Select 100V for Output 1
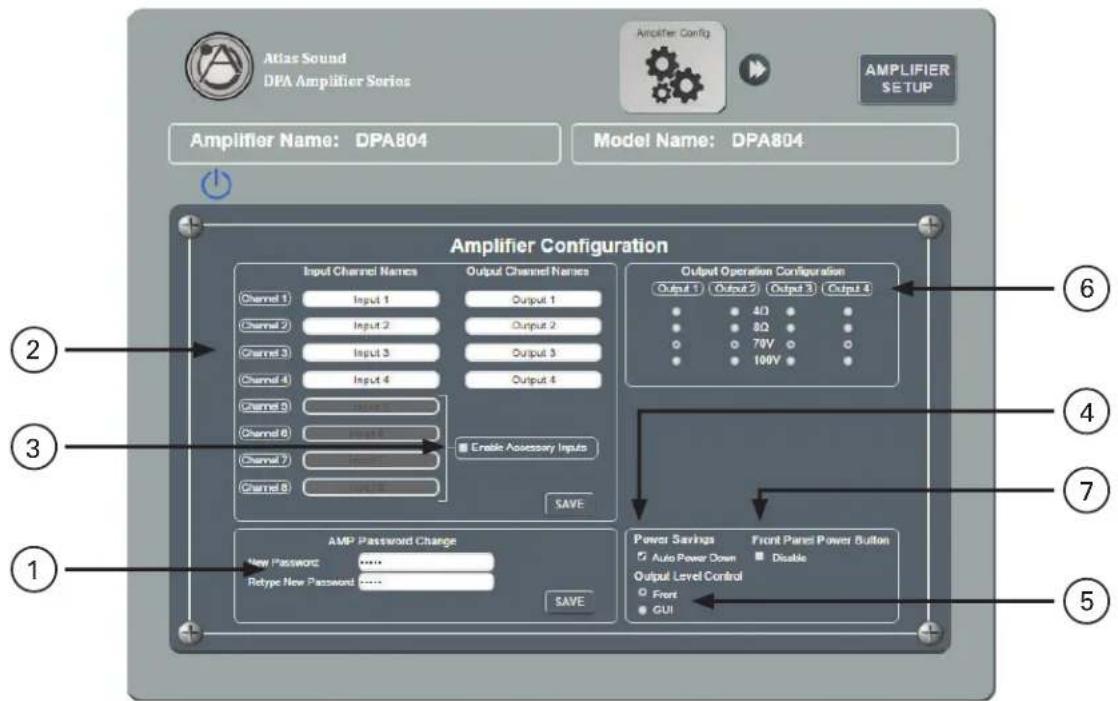Screen dimensions: 1118x701 click(677, 362)
